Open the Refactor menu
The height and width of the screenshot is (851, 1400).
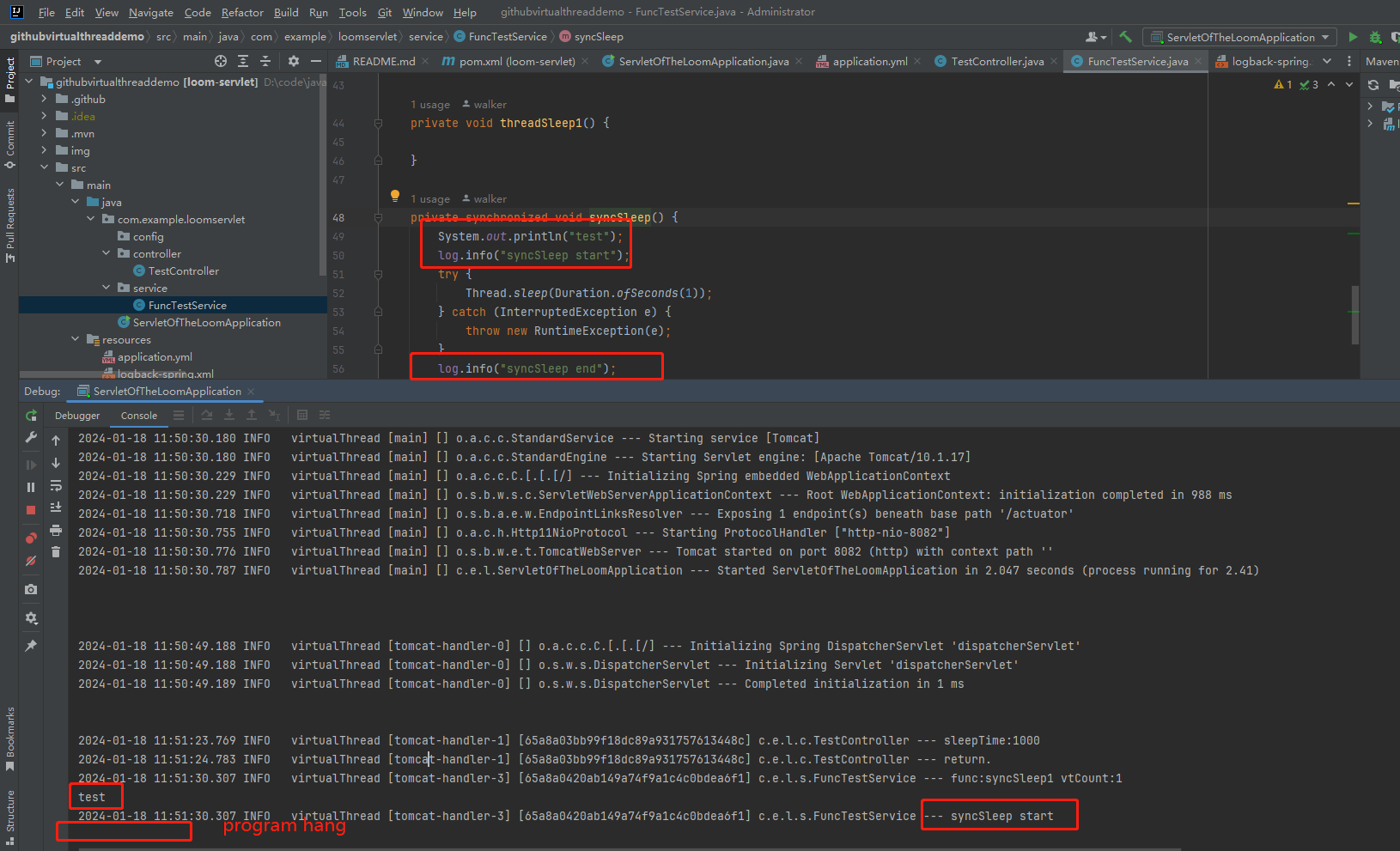click(x=242, y=12)
